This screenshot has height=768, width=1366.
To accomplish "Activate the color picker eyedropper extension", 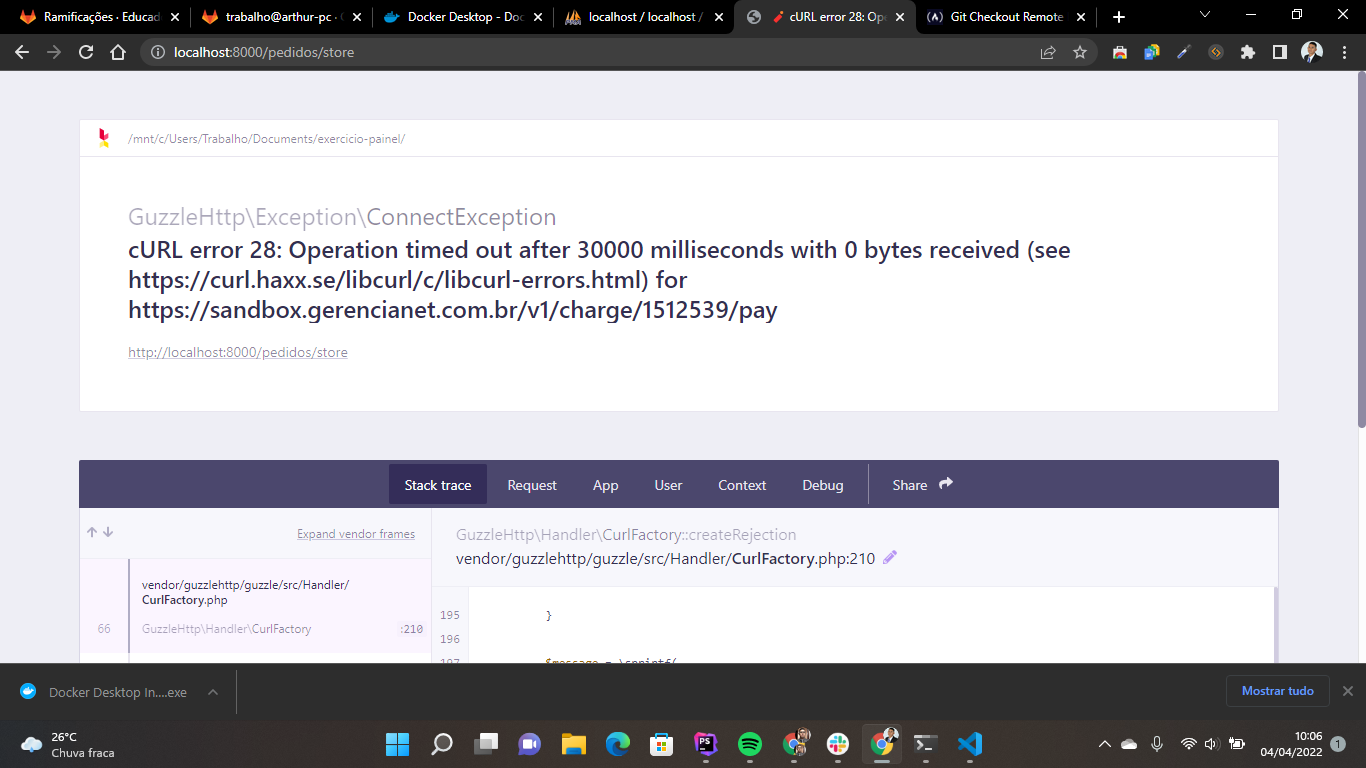I will tap(1184, 52).
